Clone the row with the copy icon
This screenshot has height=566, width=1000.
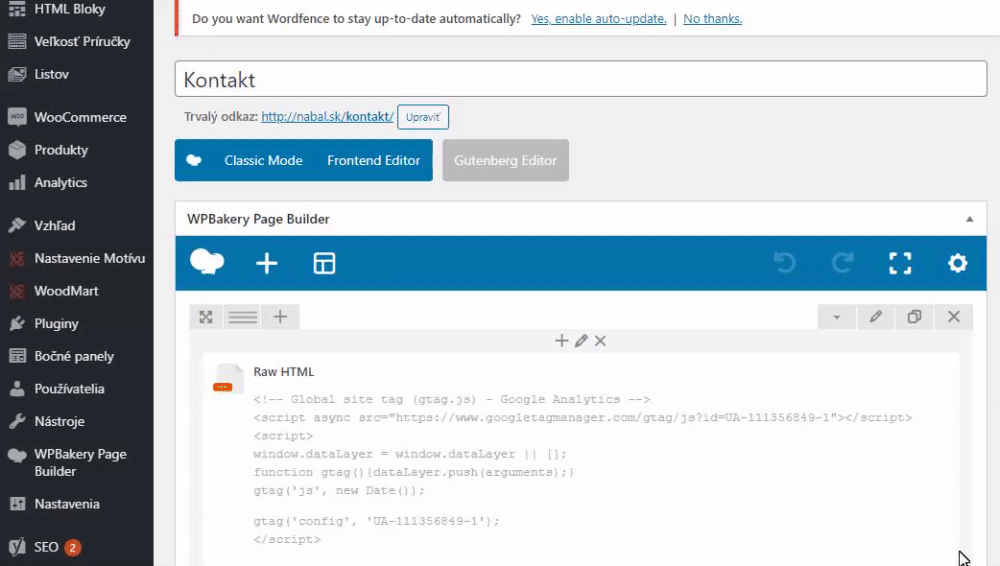point(915,317)
